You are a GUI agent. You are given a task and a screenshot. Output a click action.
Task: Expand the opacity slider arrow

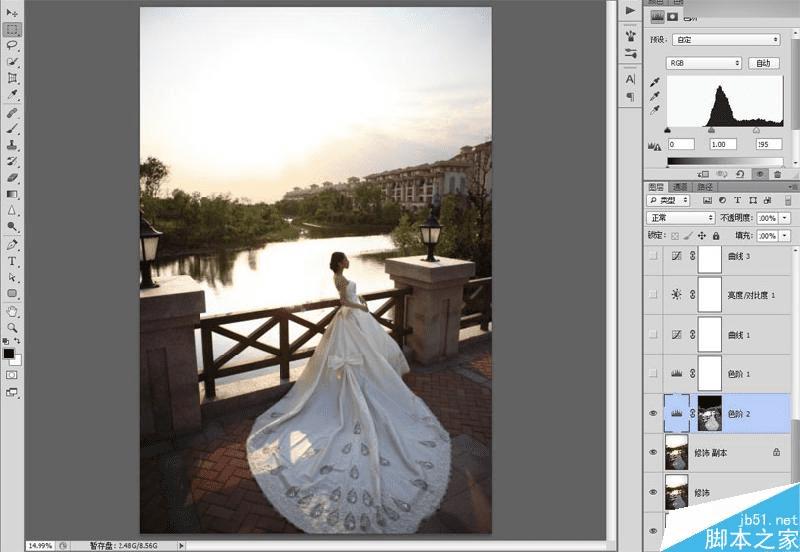tap(785, 218)
